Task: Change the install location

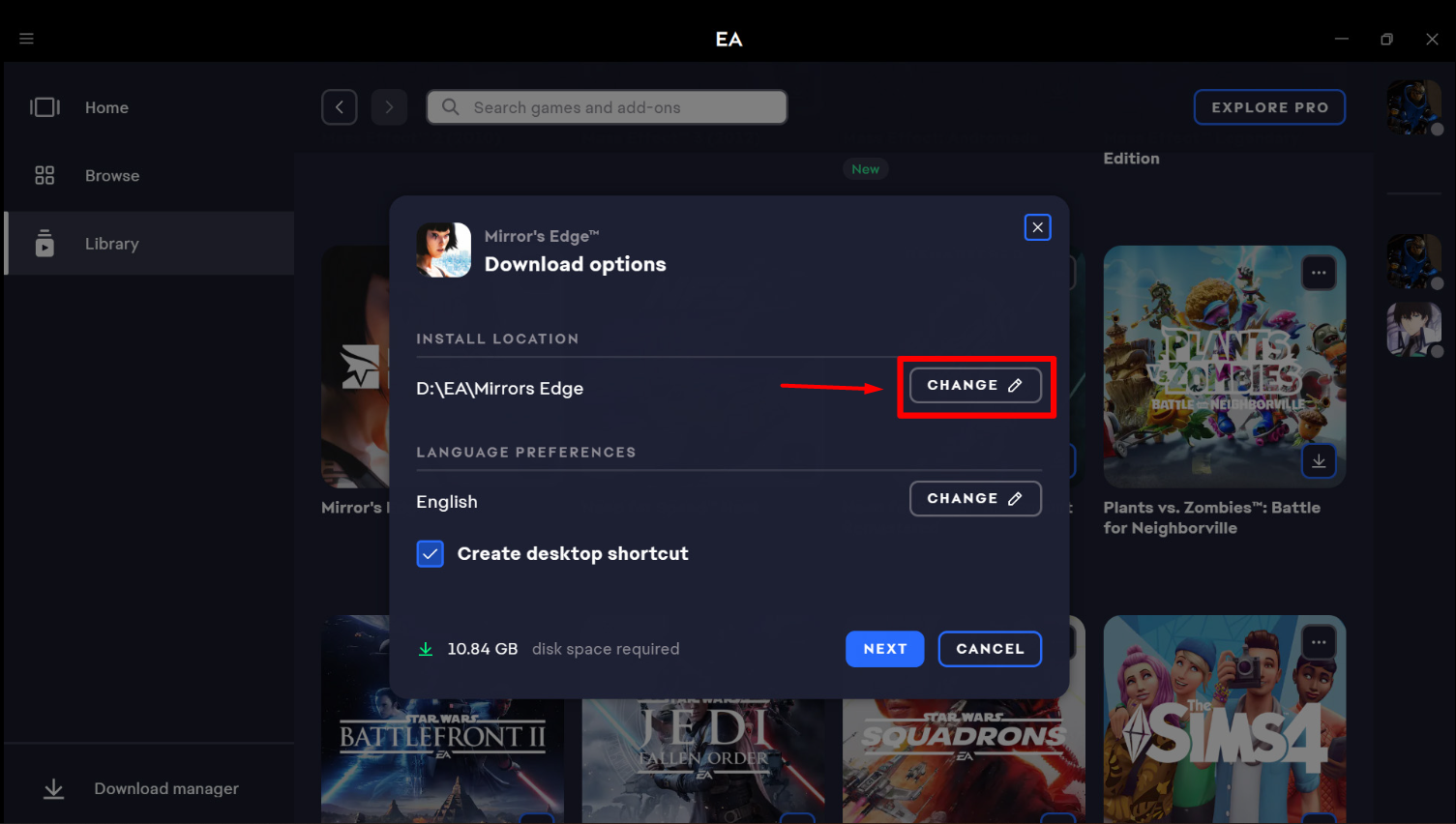Action: click(x=975, y=385)
